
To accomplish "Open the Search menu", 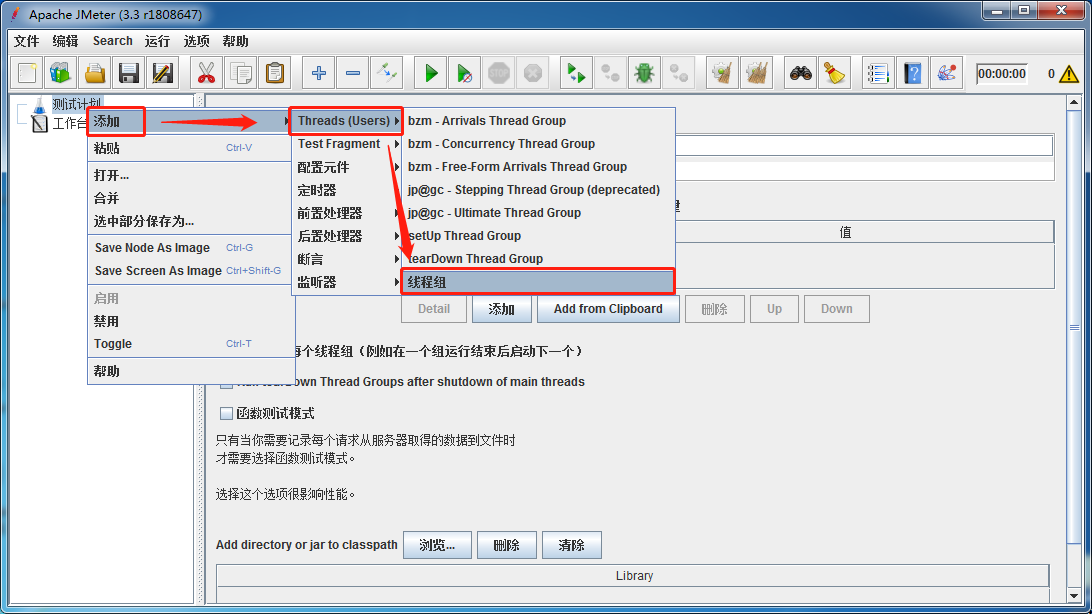I will point(113,41).
